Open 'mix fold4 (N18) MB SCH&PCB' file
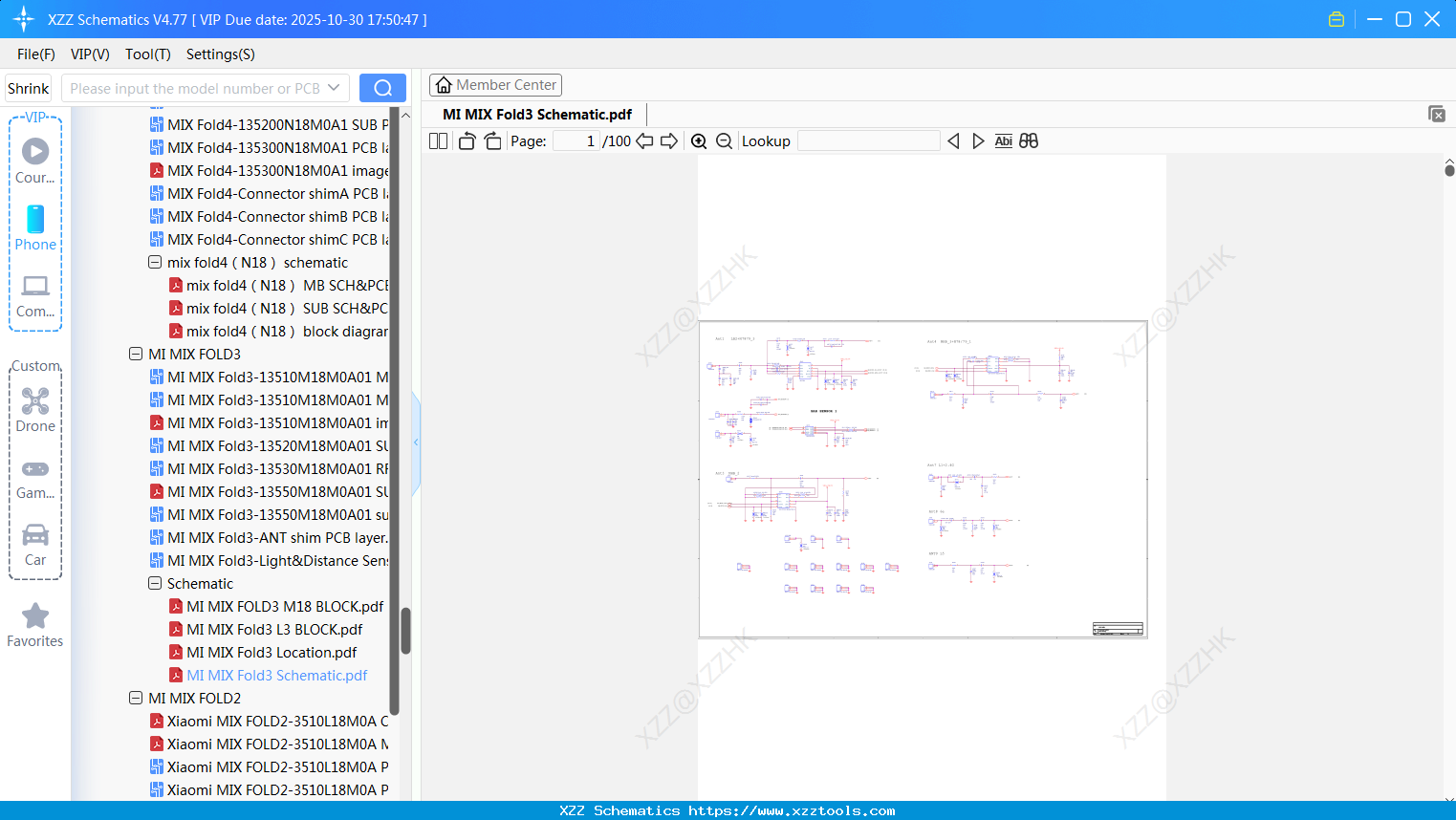This screenshot has width=1456, height=820. [287, 285]
